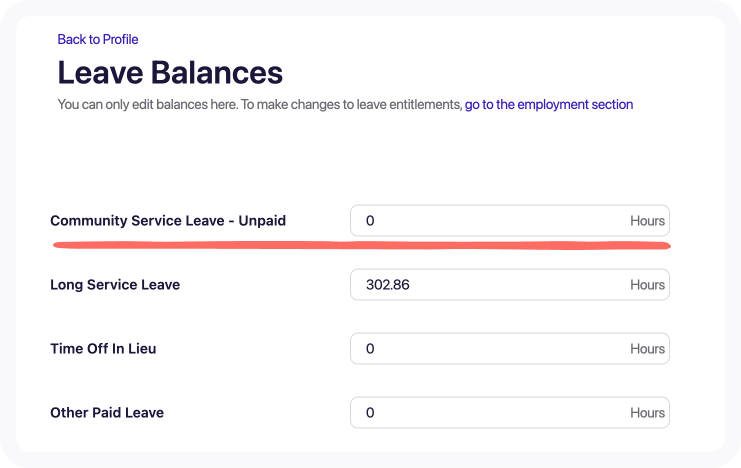Select the 'Time Off In Lieu' label

pyautogui.click(x=103, y=348)
